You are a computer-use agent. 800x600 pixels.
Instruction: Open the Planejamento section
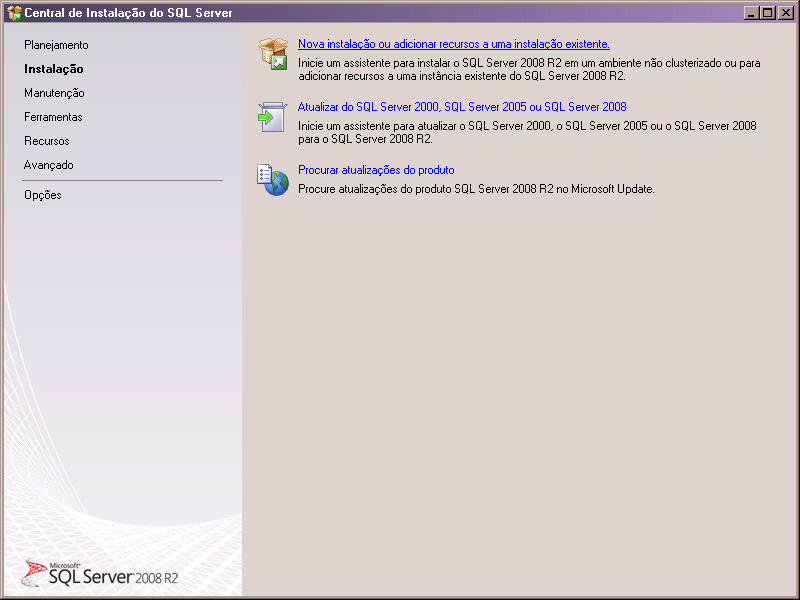coord(56,45)
